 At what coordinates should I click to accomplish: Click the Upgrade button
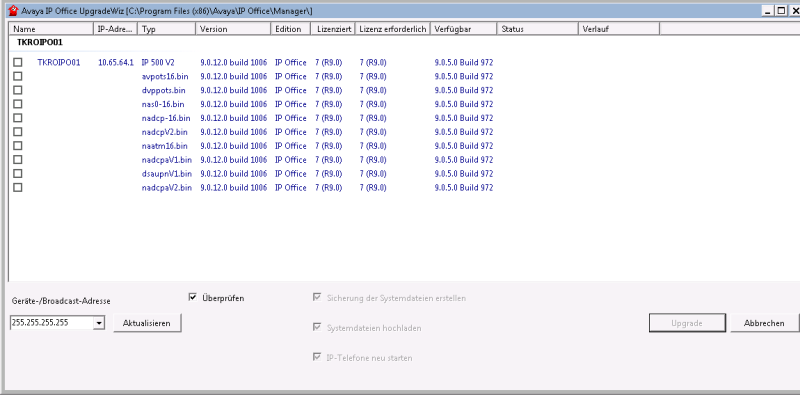[x=687, y=323]
